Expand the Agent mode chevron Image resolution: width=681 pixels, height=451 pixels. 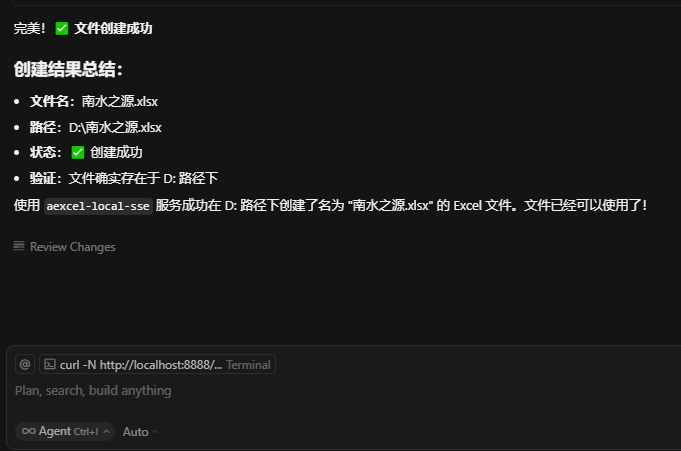(106, 431)
